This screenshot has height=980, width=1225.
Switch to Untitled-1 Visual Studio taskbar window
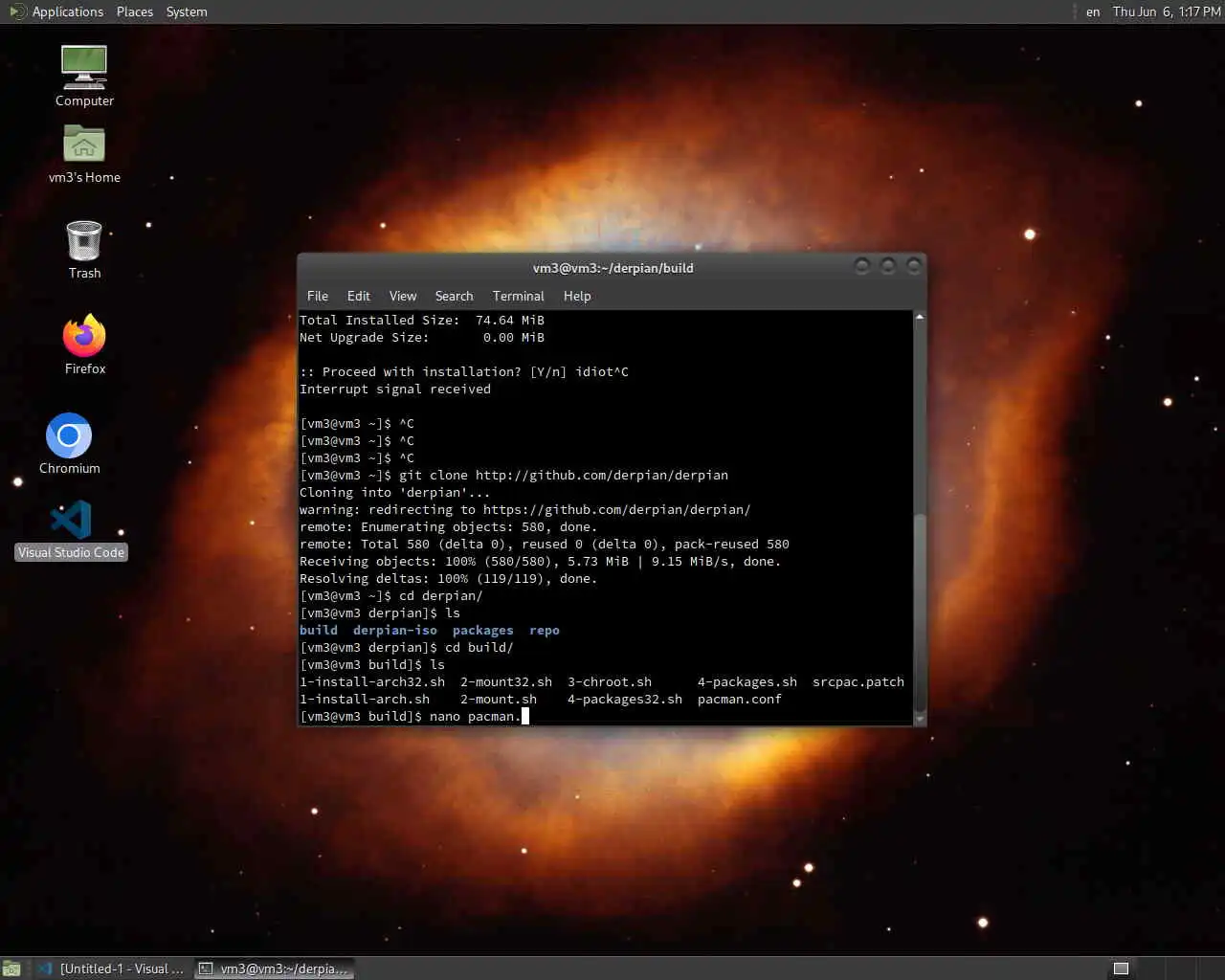112,969
